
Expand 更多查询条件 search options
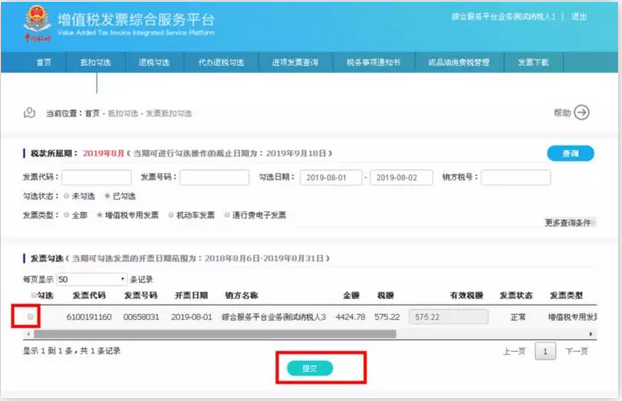(570, 222)
